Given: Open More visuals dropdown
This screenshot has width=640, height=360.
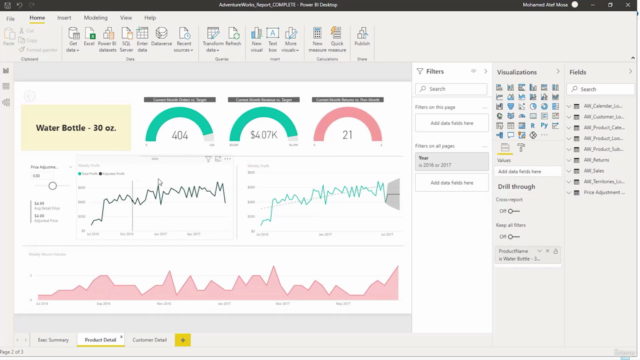Looking at the screenshot, I should pos(290,40).
